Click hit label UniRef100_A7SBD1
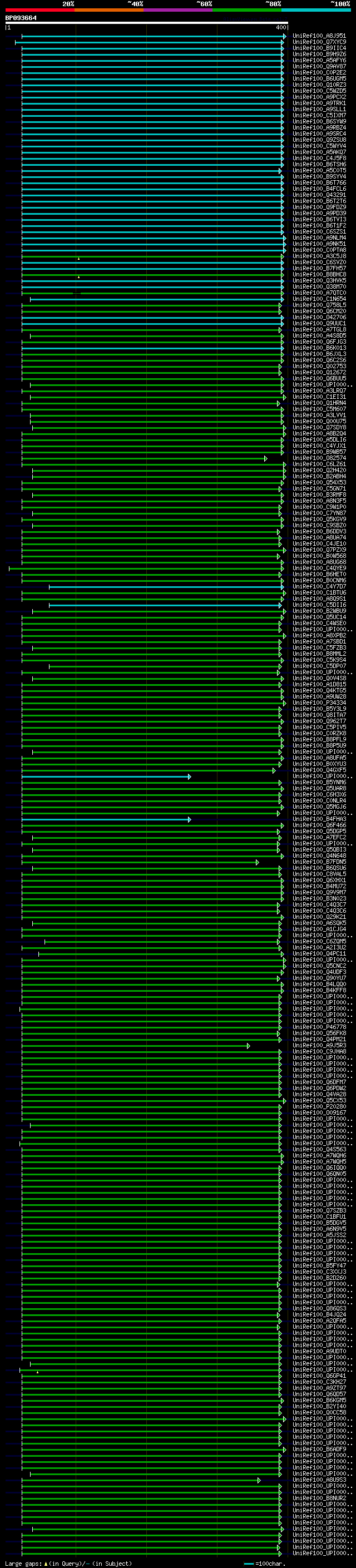Viewport: 356px width, 1568px height. pos(319,641)
